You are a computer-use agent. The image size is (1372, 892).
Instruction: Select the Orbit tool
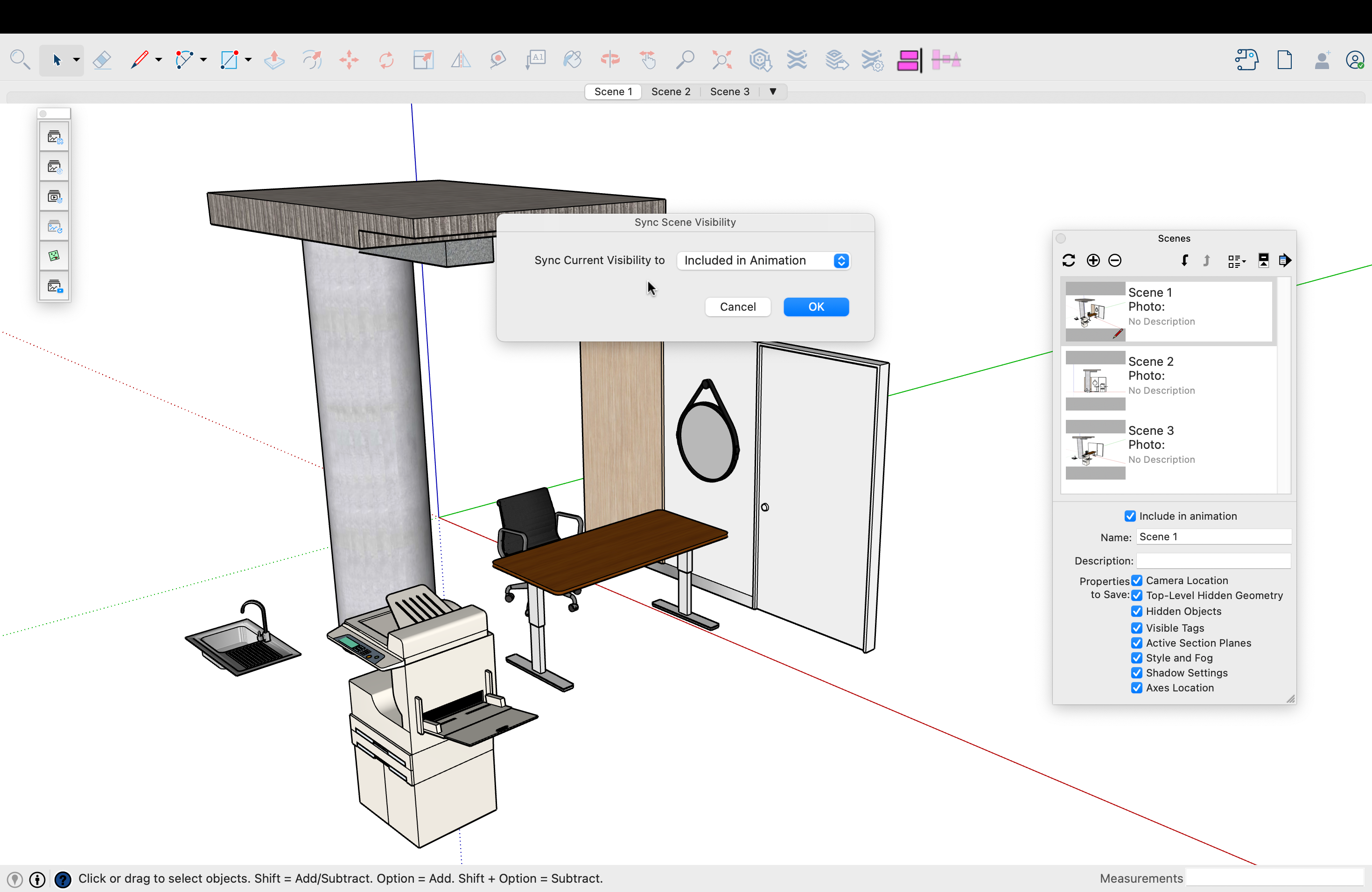click(610, 60)
